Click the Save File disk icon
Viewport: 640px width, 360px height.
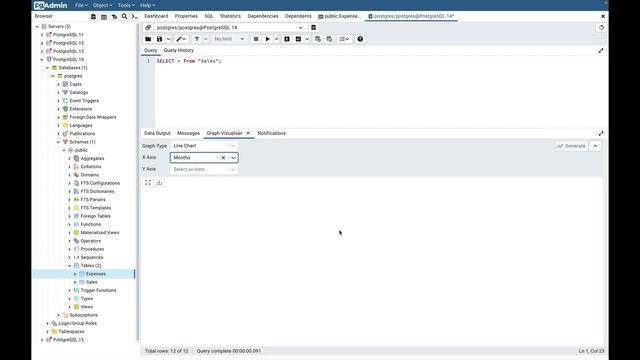coord(160,39)
